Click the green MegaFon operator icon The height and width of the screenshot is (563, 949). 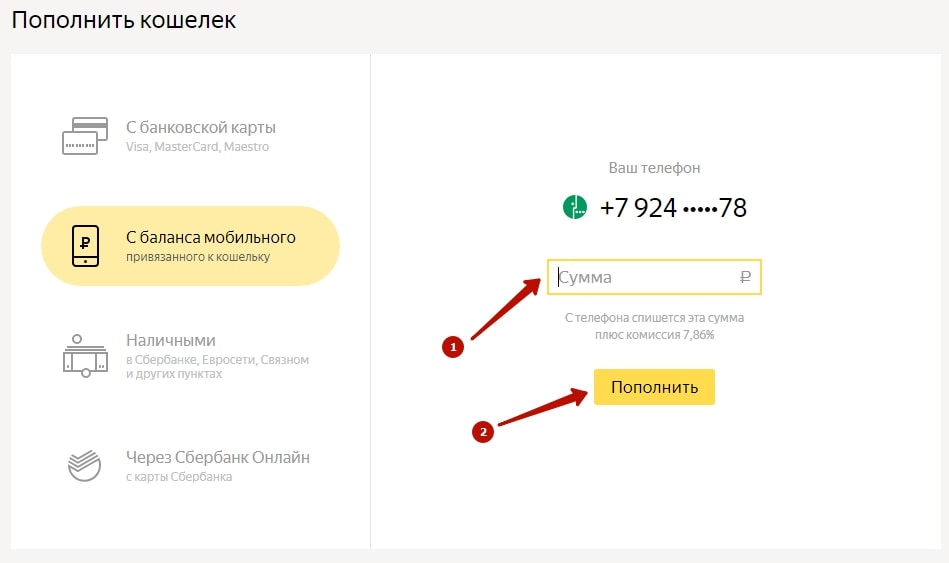[575, 207]
